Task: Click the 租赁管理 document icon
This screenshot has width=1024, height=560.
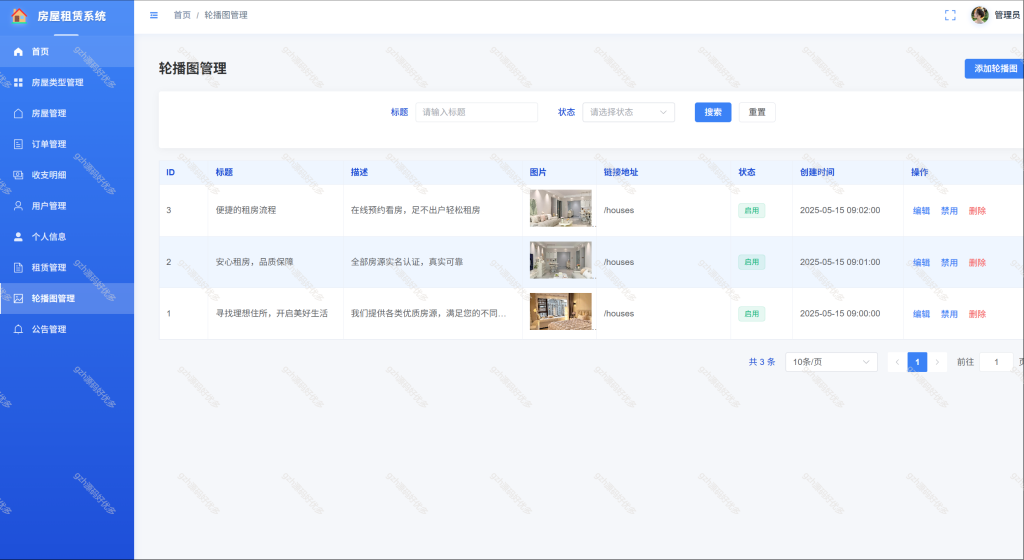Action: [x=18, y=268]
